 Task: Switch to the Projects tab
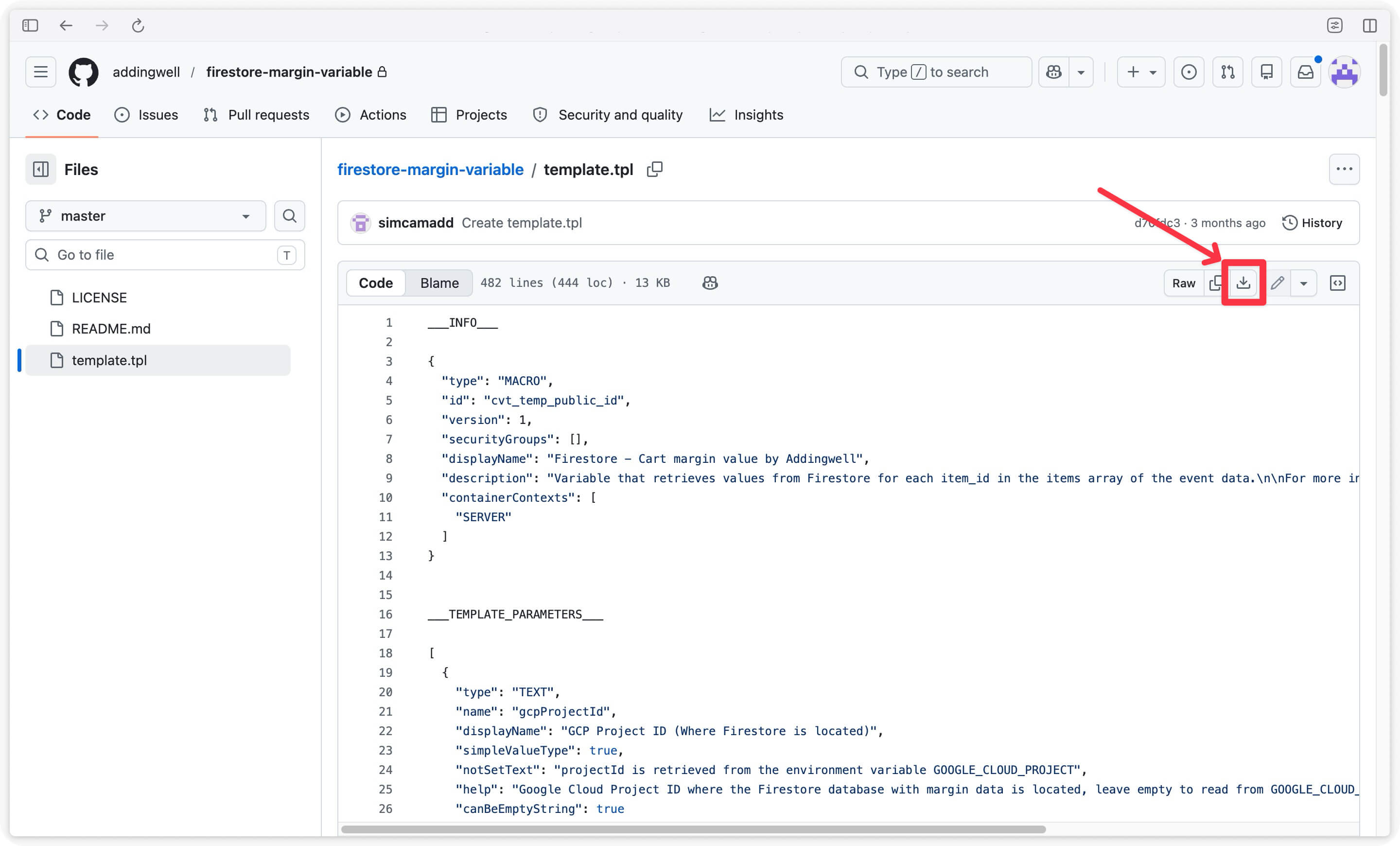[x=469, y=115]
